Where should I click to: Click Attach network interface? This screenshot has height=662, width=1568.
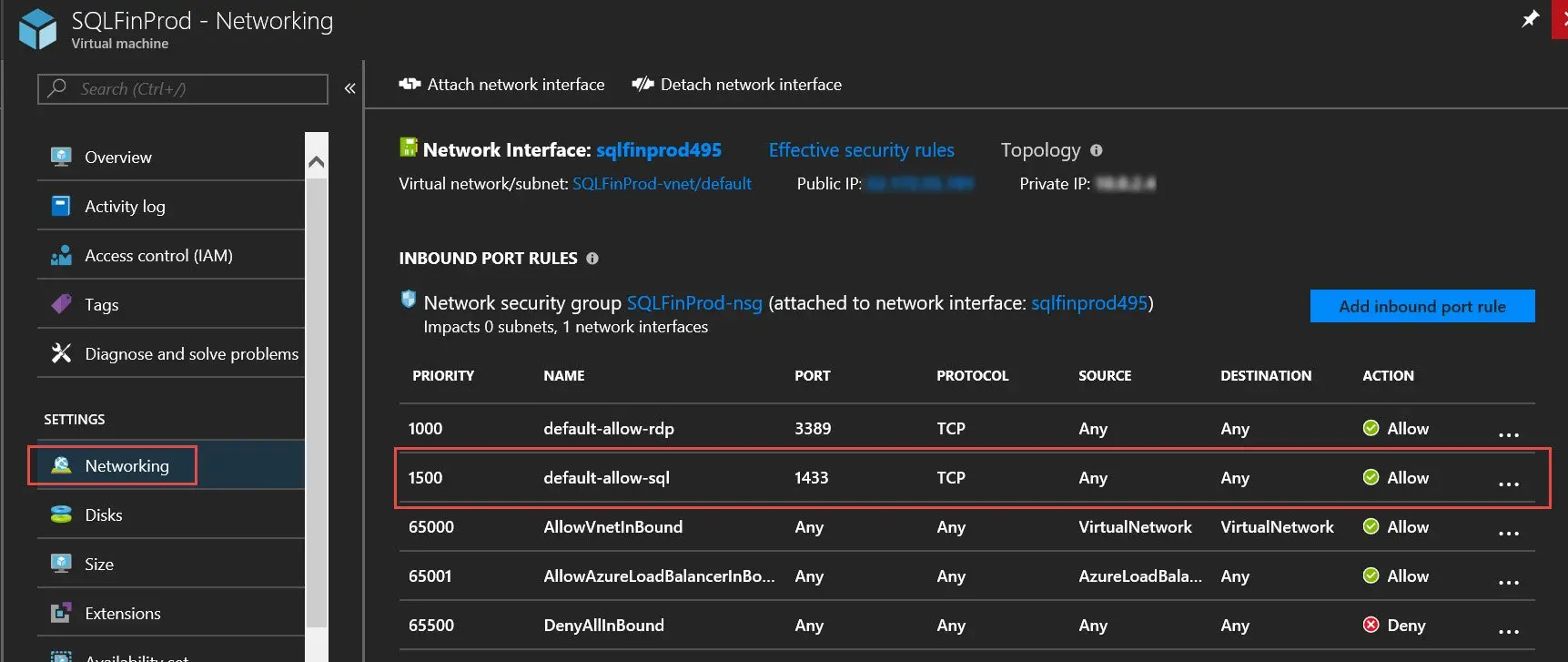pos(501,85)
